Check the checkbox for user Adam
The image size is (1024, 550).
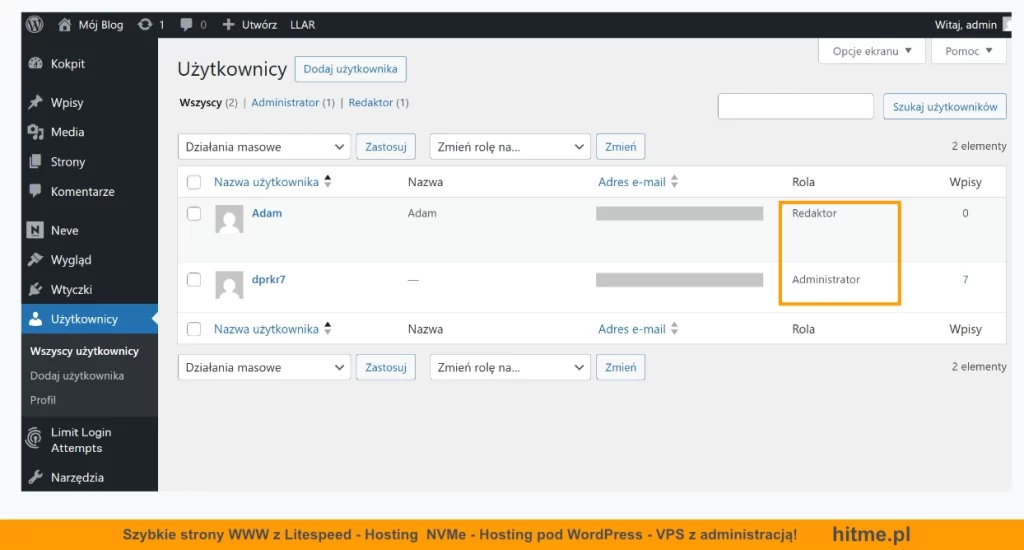(194, 214)
